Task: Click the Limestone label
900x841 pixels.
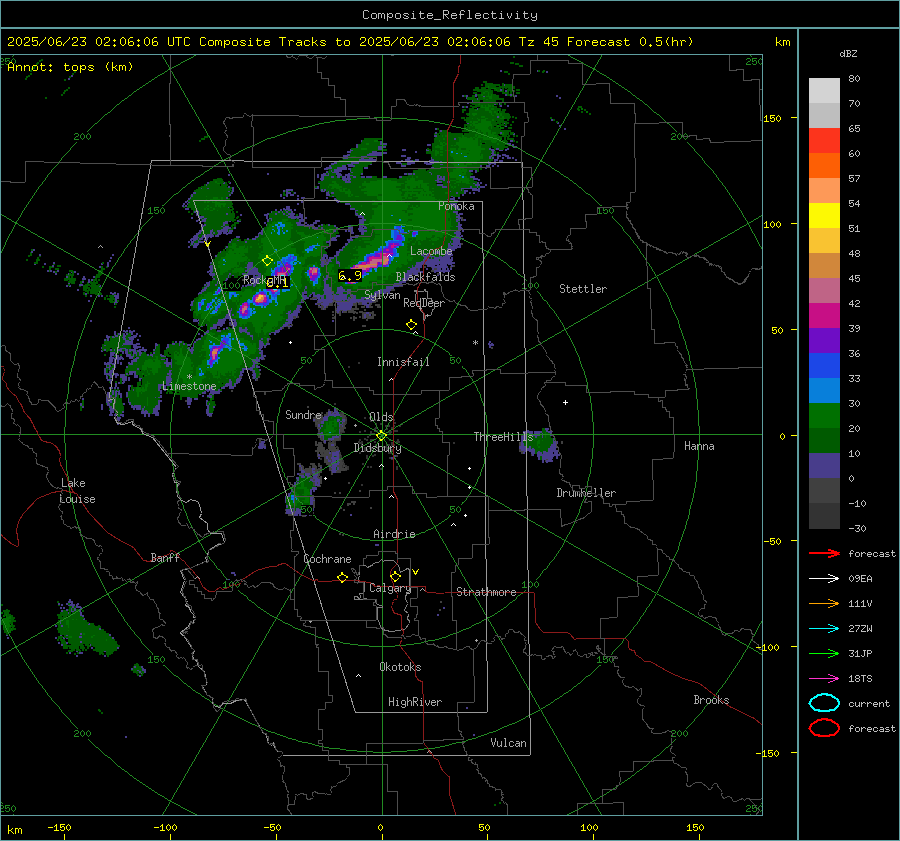Action: [x=189, y=386]
